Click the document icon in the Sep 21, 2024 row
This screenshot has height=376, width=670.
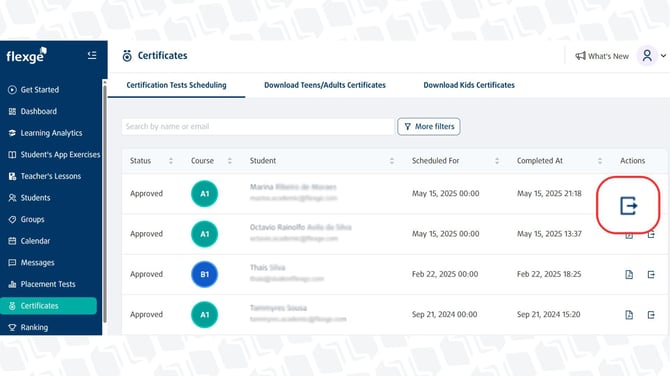click(x=629, y=315)
